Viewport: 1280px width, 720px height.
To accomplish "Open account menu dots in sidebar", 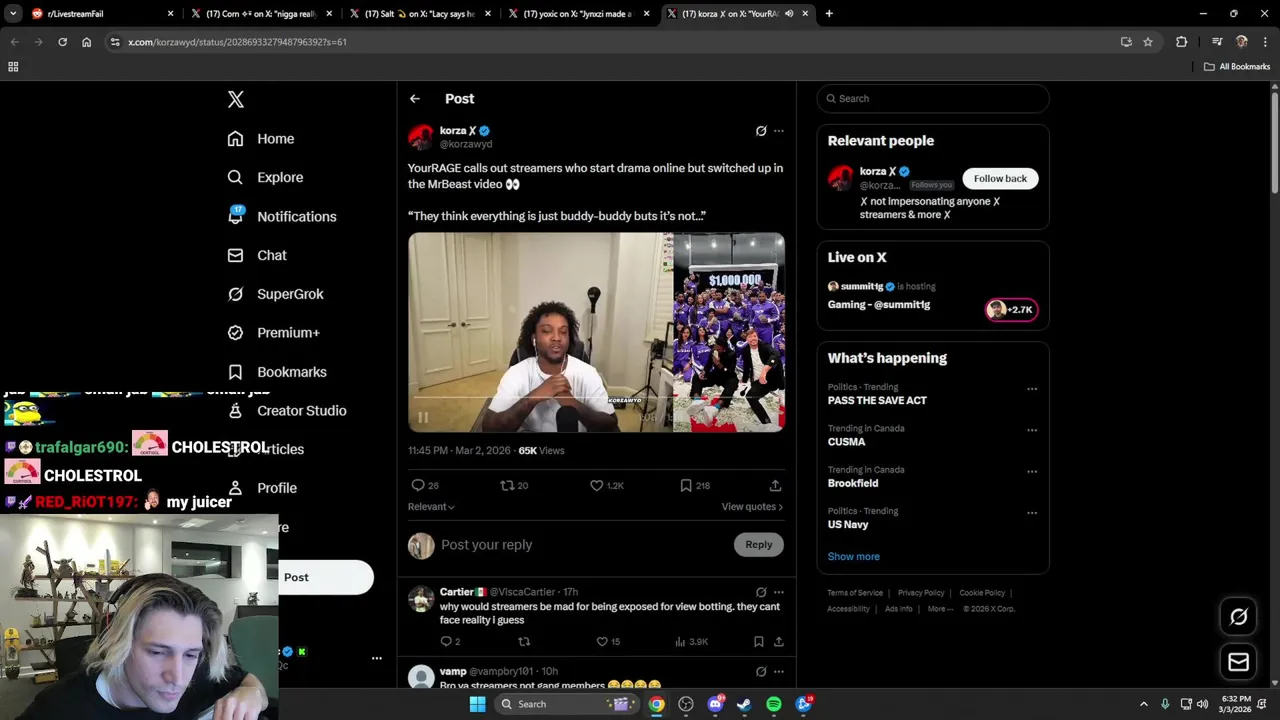I will [x=377, y=658].
